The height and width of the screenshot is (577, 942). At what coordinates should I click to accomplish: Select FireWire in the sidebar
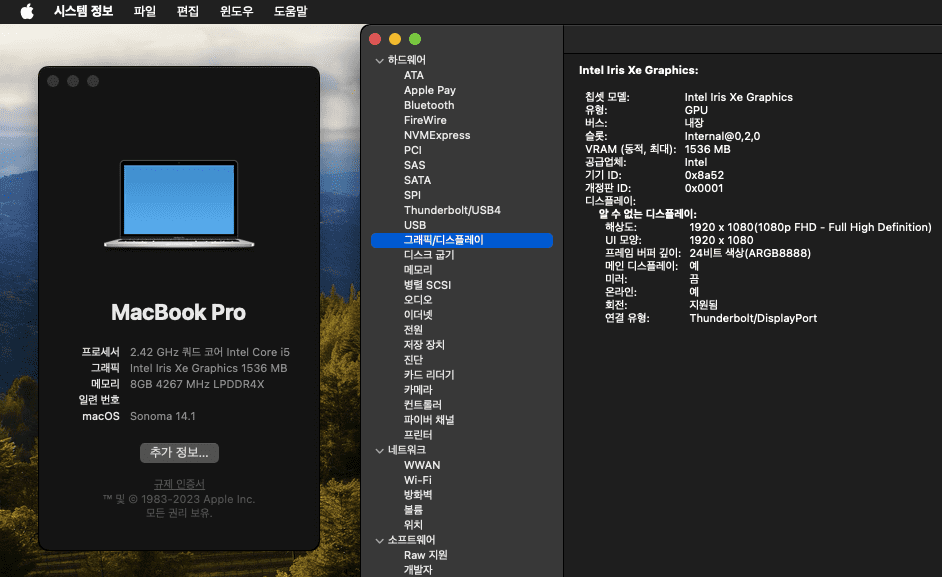point(425,120)
